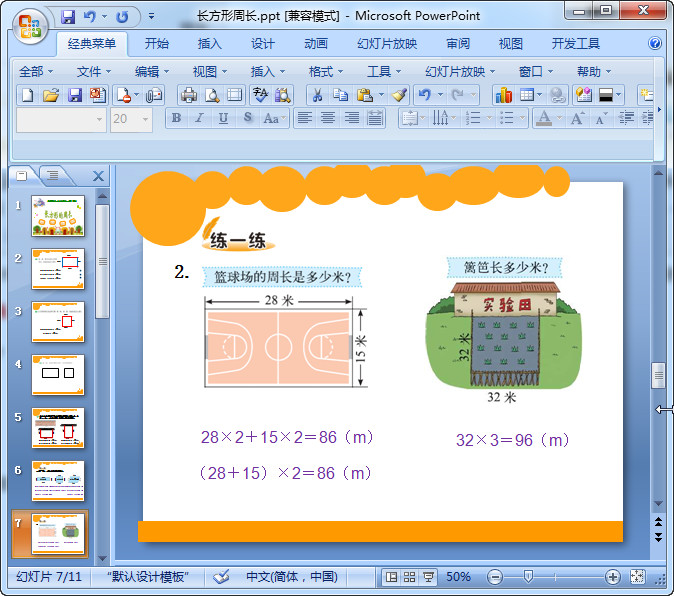Click the research binoculars icon
Screen dimensions: 674x596
[x=283, y=95]
